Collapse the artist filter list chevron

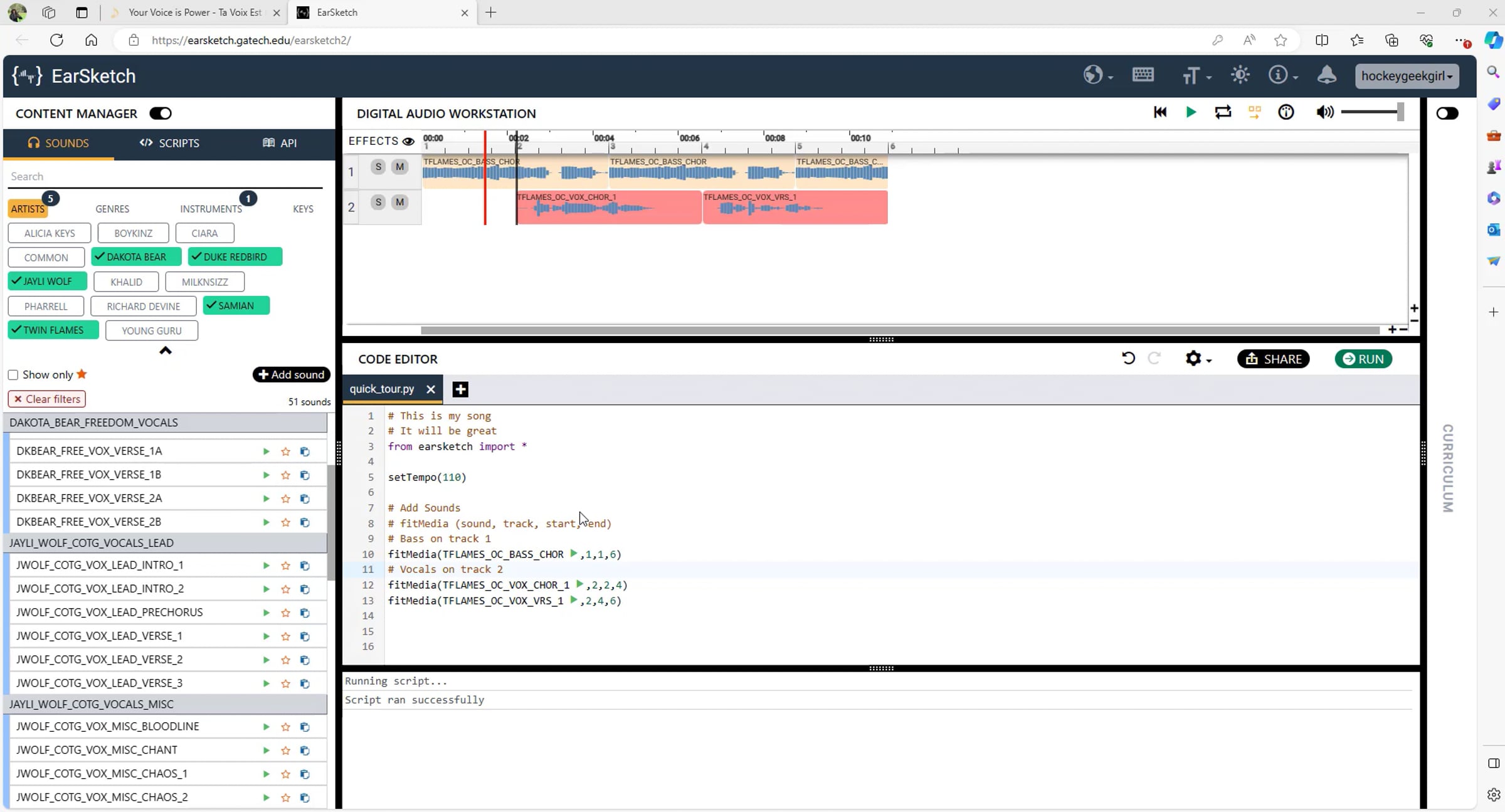165,351
